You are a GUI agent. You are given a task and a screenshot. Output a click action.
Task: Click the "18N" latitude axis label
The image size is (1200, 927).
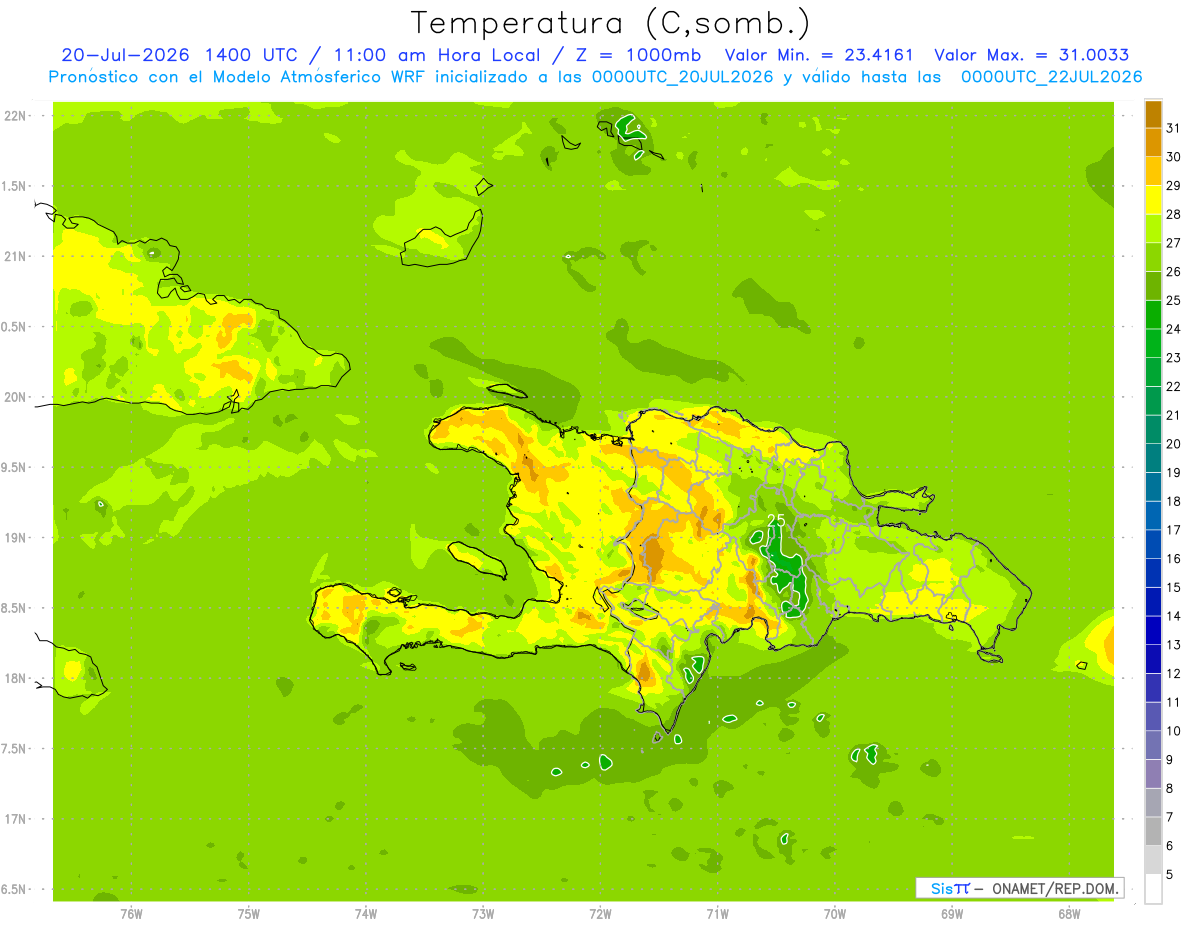pyautogui.click(x=17, y=678)
